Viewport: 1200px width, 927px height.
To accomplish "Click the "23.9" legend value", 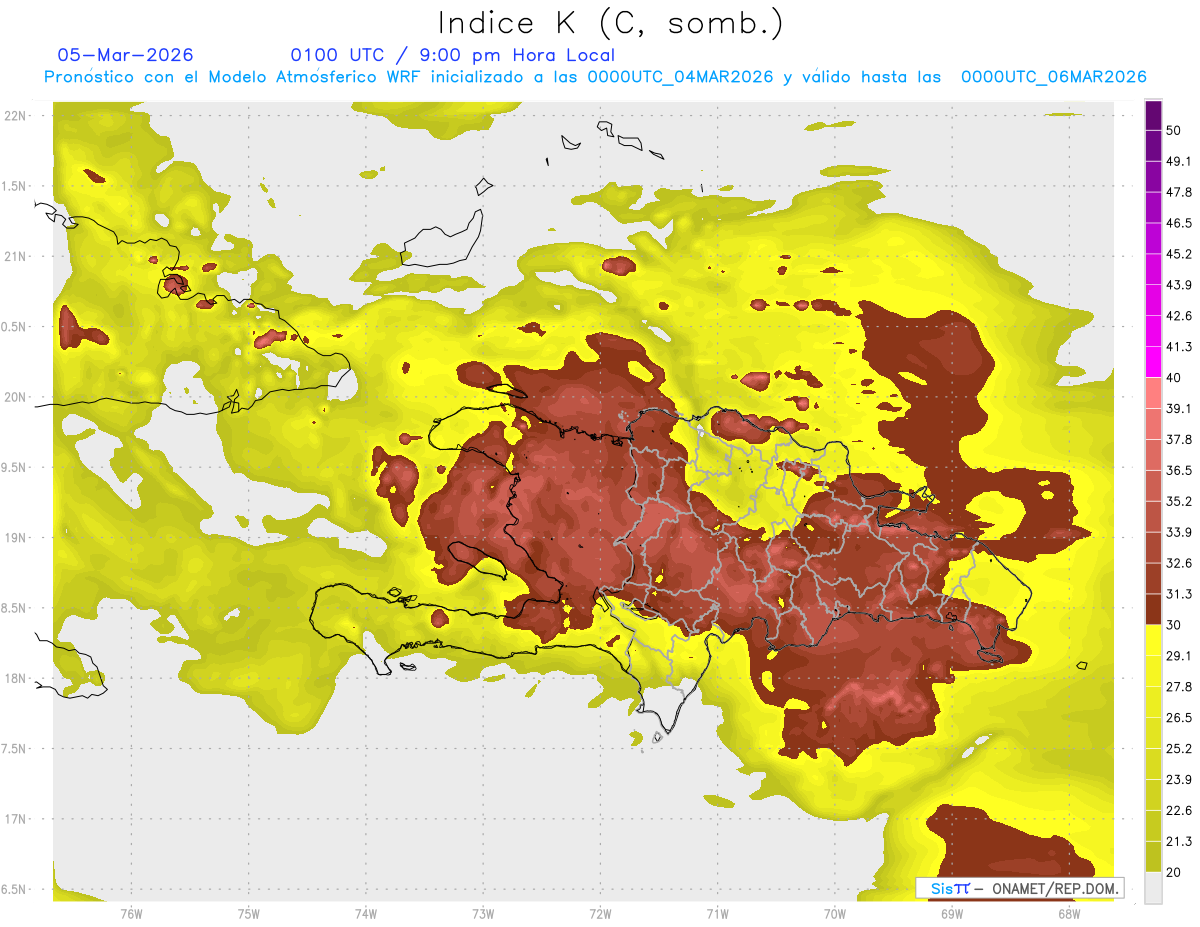I will coord(1179,779).
